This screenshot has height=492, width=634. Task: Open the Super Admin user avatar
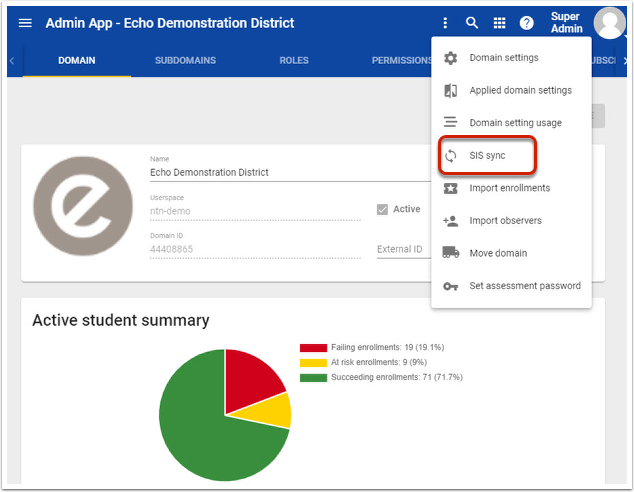[x=608, y=22]
